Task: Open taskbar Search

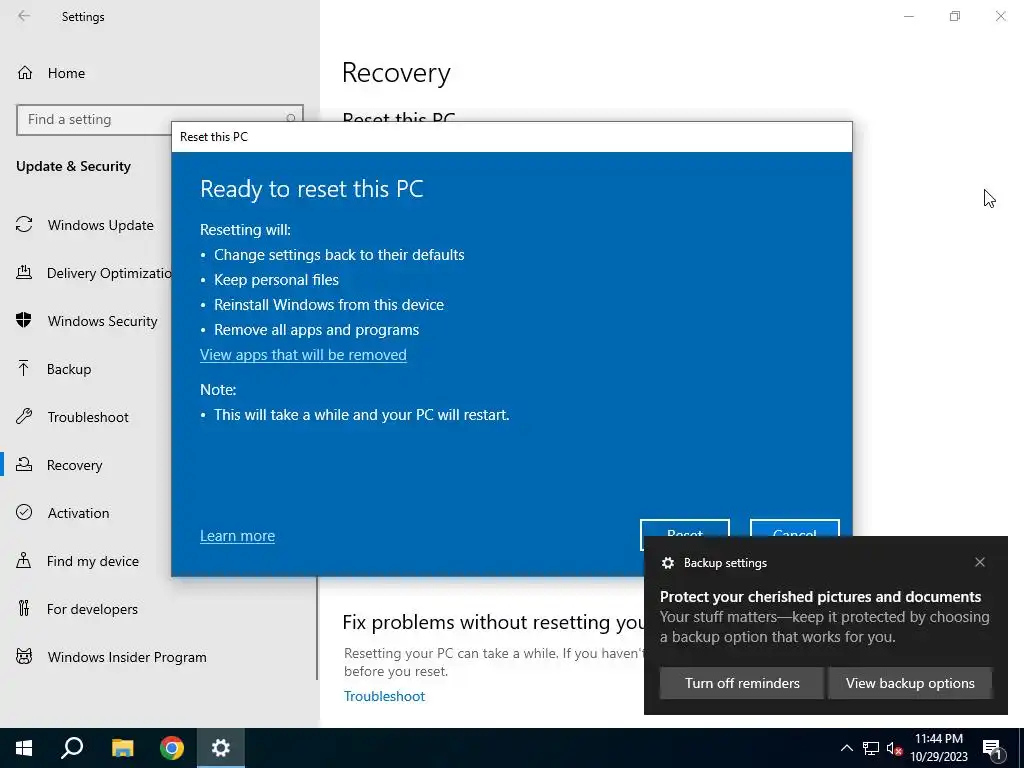Action: pos(72,748)
